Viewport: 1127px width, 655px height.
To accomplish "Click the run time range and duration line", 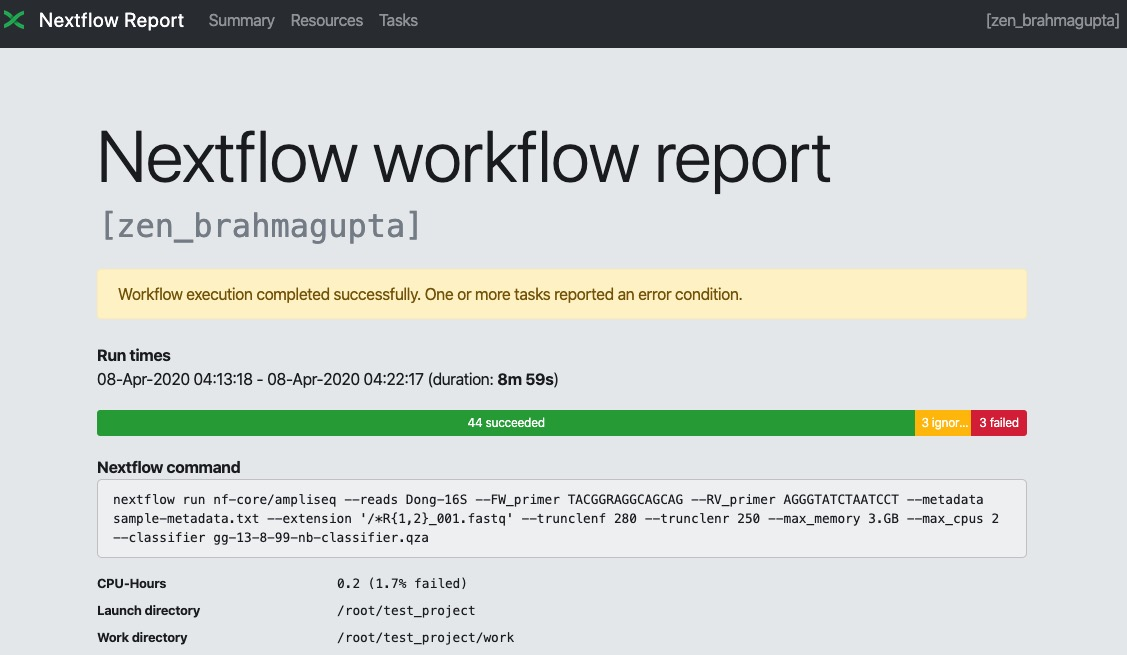I will point(328,379).
